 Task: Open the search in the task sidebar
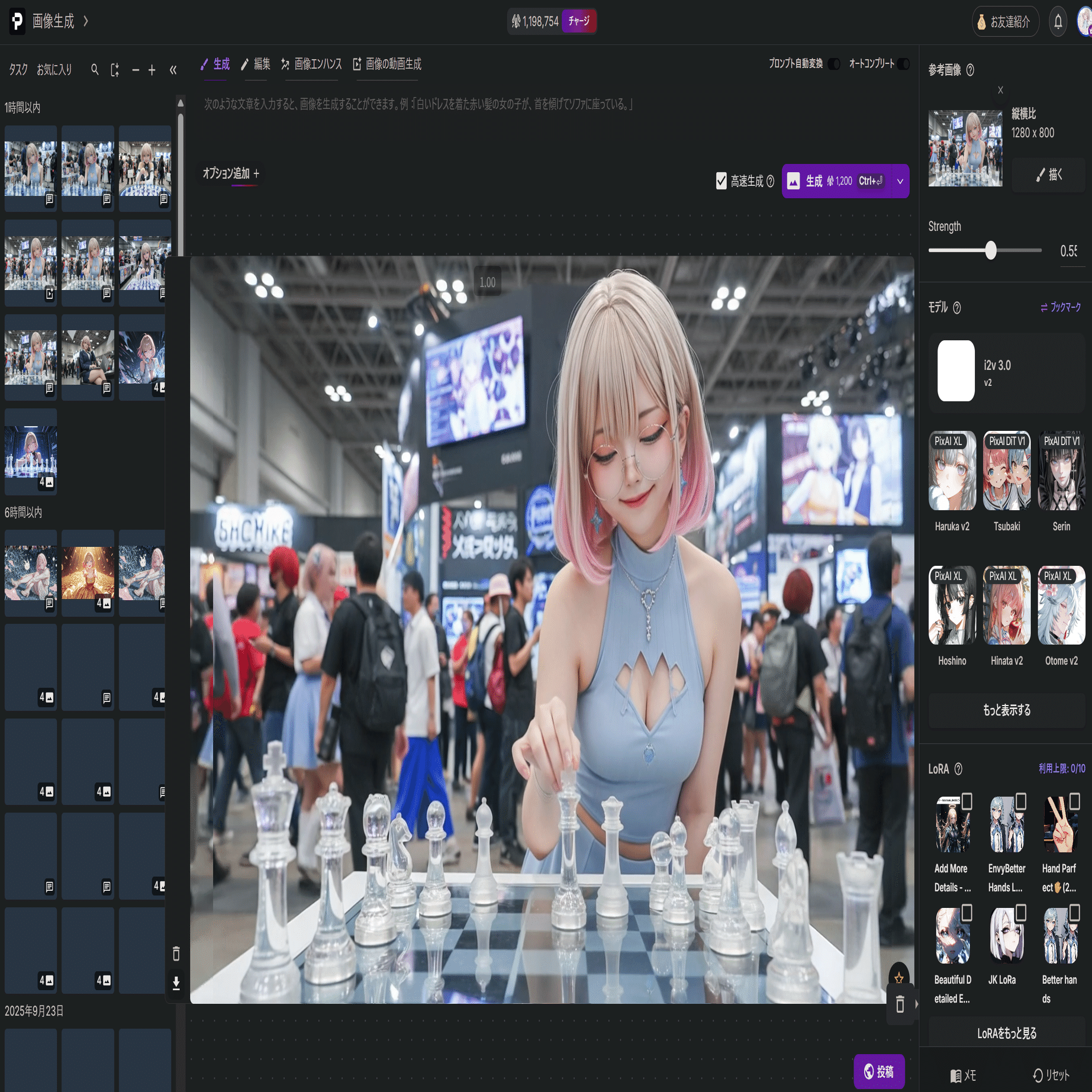(x=95, y=69)
